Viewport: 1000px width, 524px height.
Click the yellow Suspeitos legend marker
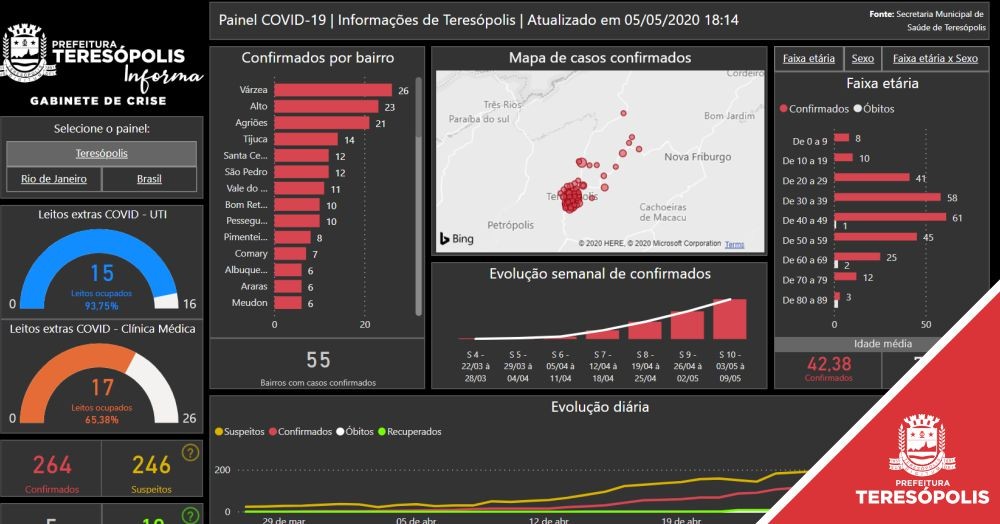click(x=220, y=432)
